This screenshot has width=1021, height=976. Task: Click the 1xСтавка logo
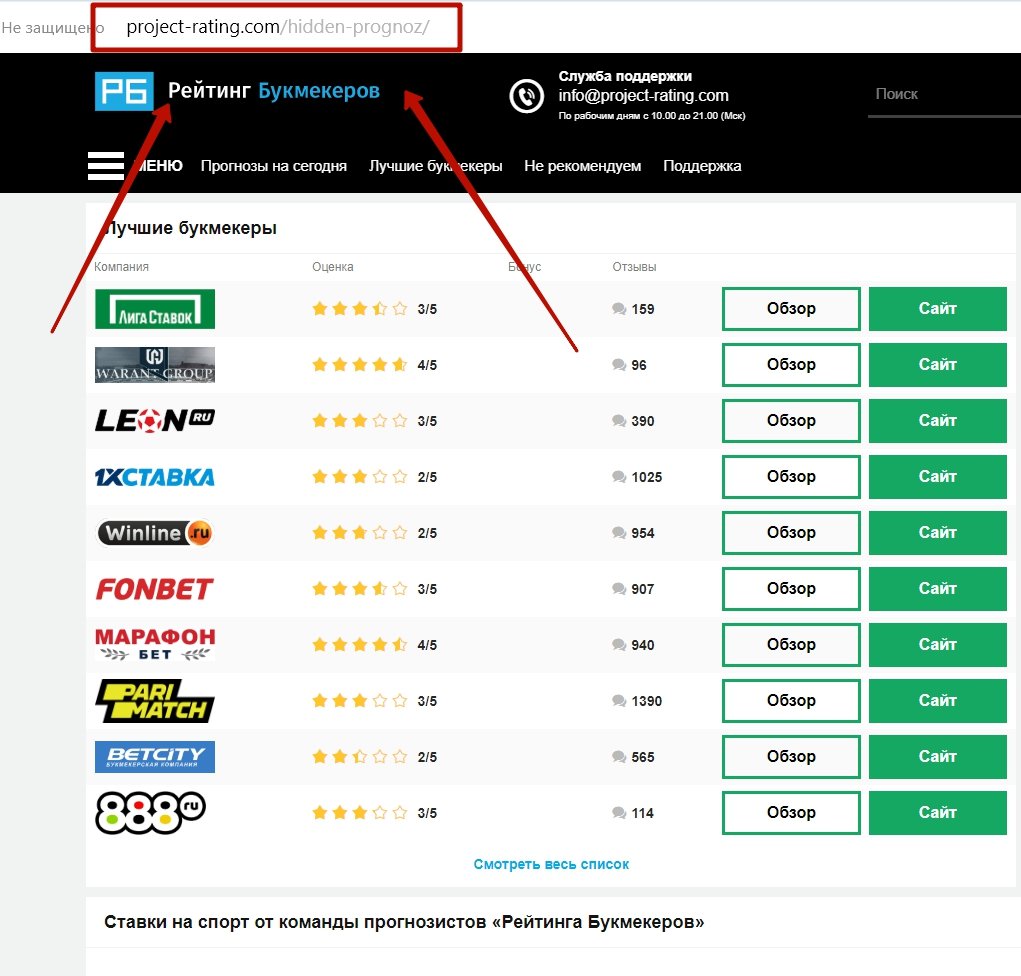(x=155, y=477)
